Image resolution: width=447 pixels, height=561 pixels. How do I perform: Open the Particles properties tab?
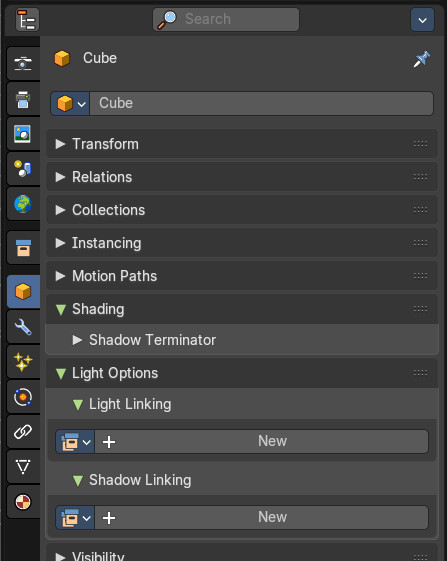(x=23, y=362)
